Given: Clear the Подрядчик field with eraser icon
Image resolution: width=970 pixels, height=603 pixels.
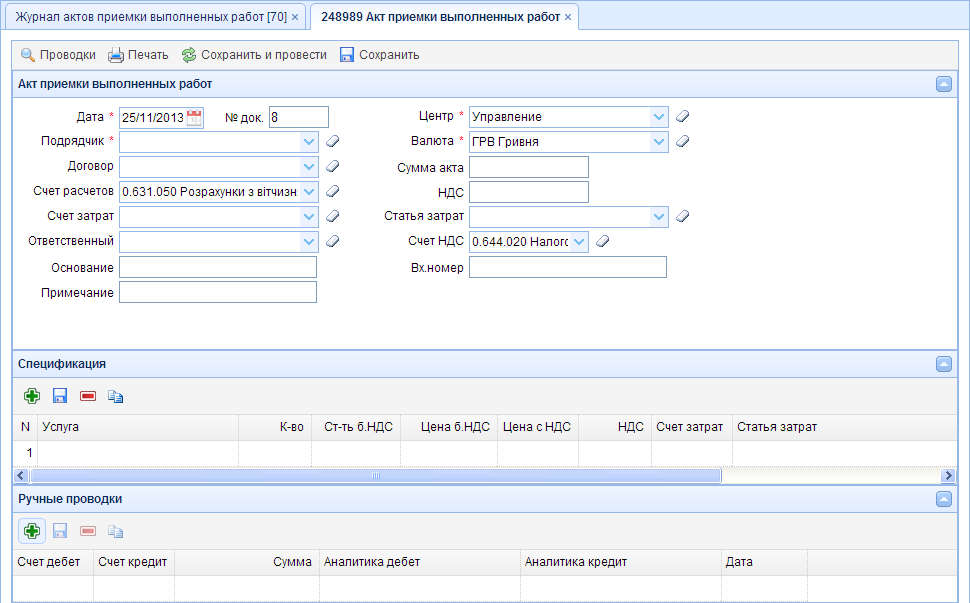Looking at the screenshot, I should click(x=333, y=142).
